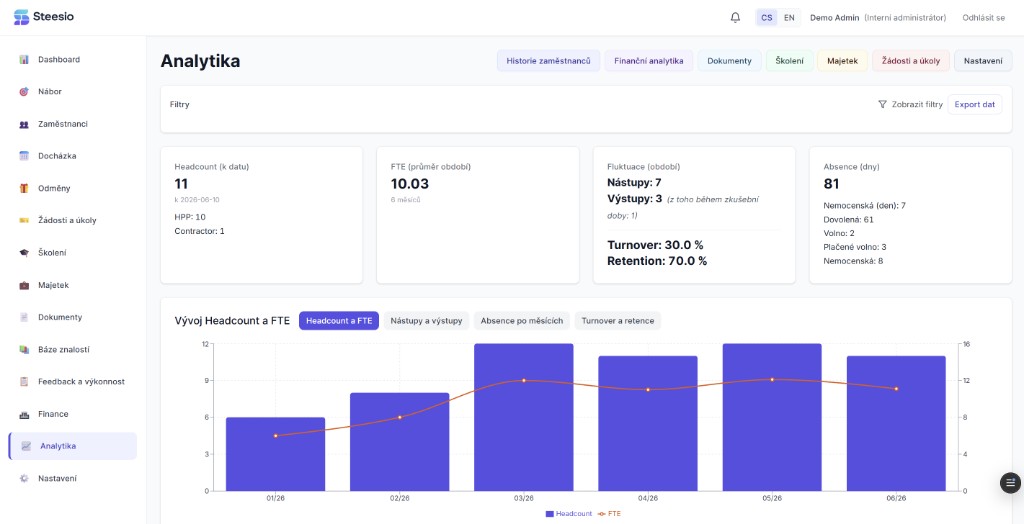
Task: Click the filter funnel icon
Action: [x=882, y=105]
